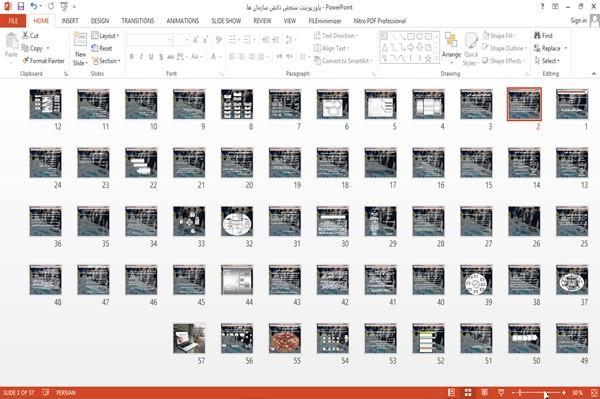Switch to Normal view in status bar
Viewport: 600px width, 399px height.
pos(451,392)
